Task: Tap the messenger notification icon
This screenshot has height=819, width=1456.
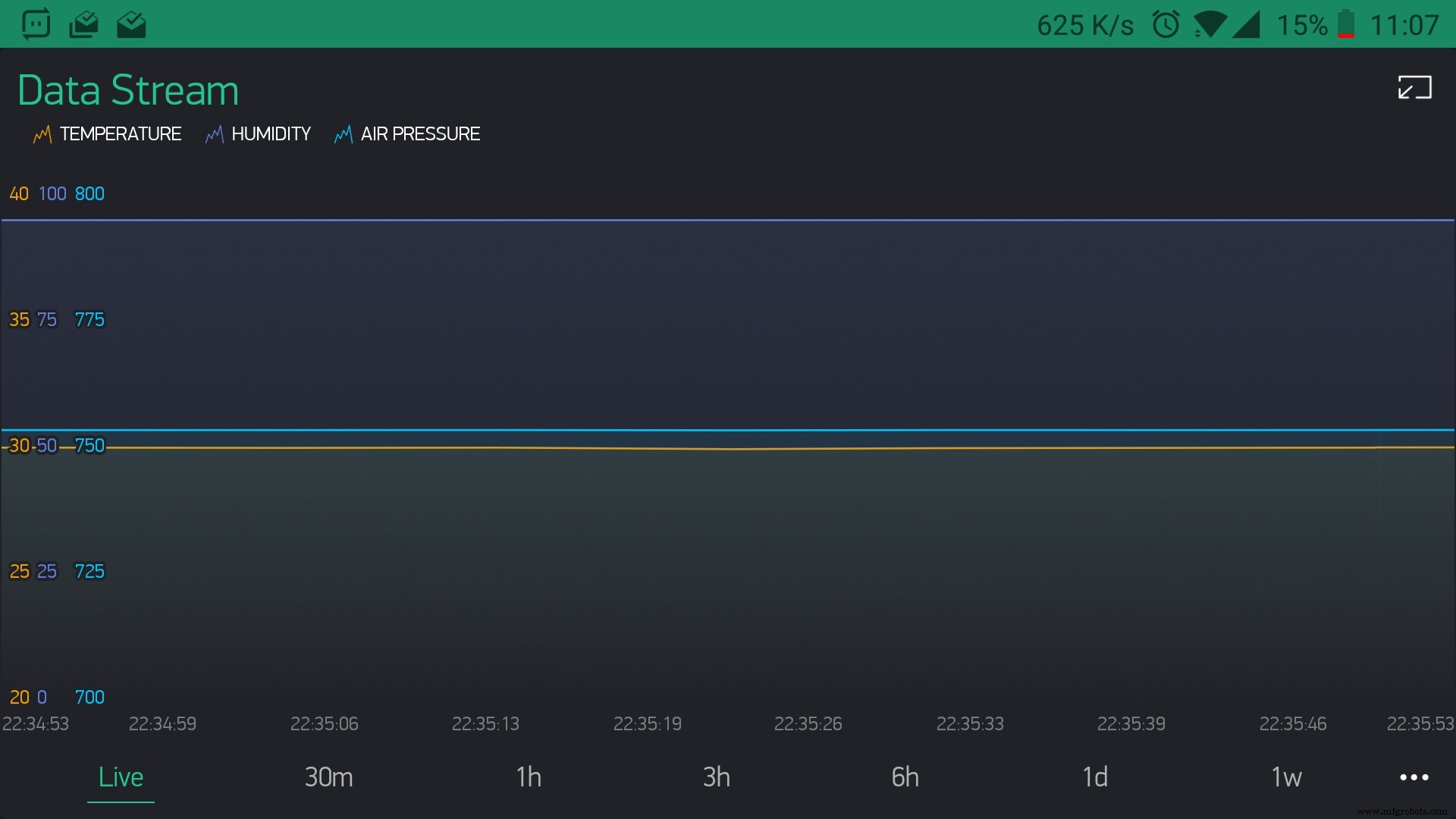Action: pos(36,24)
